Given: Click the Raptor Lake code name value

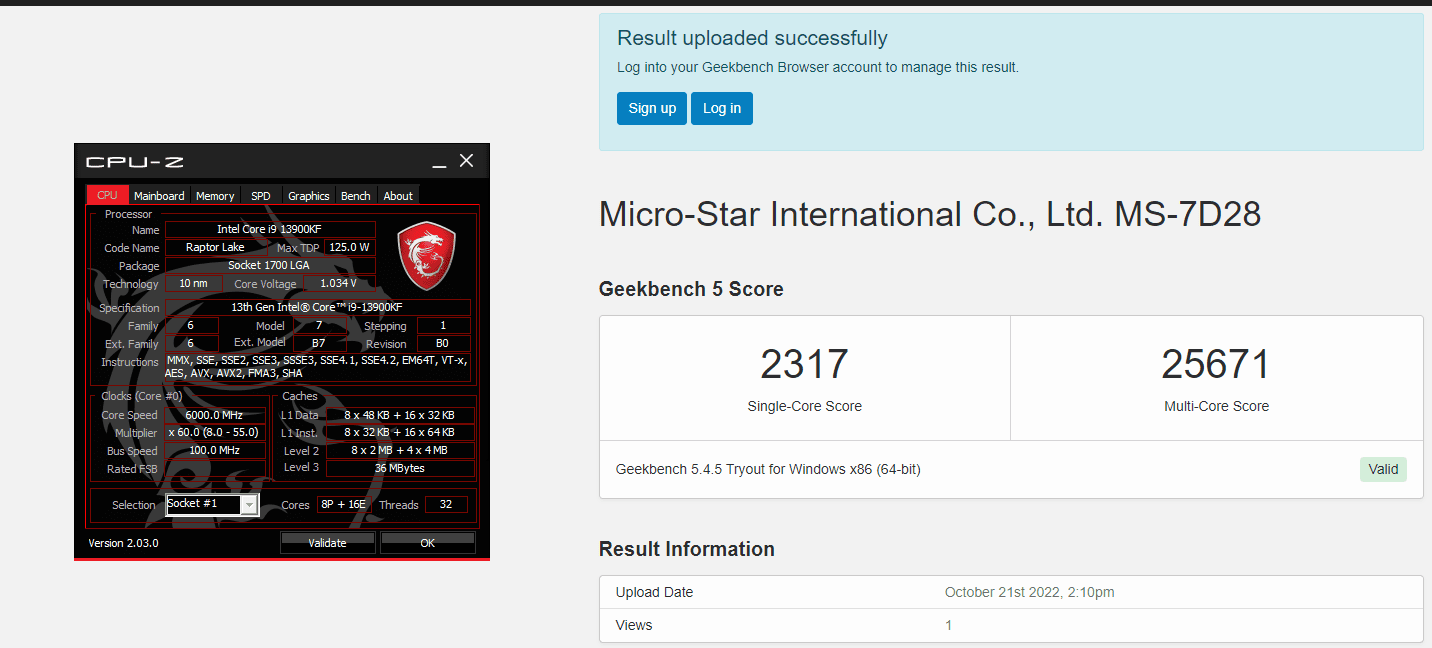Looking at the screenshot, I should (215, 247).
